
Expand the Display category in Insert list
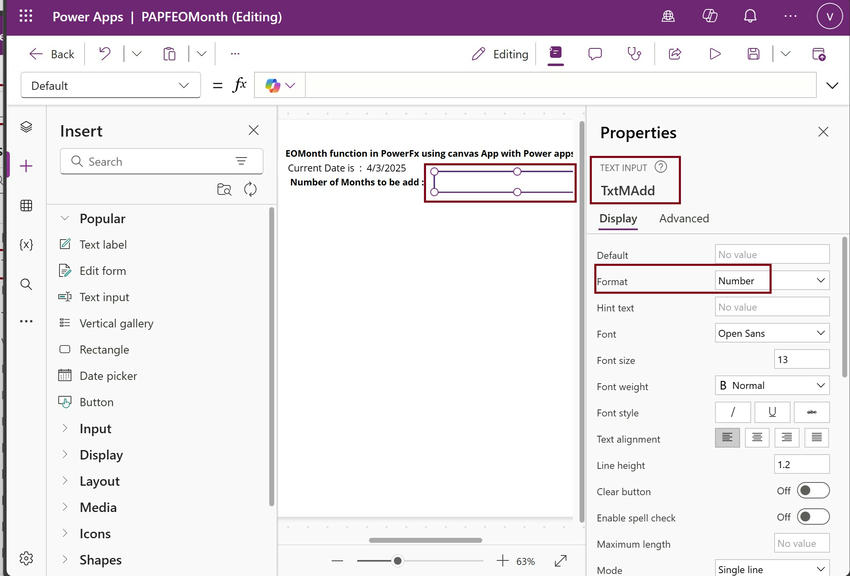pyautogui.click(x=65, y=454)
